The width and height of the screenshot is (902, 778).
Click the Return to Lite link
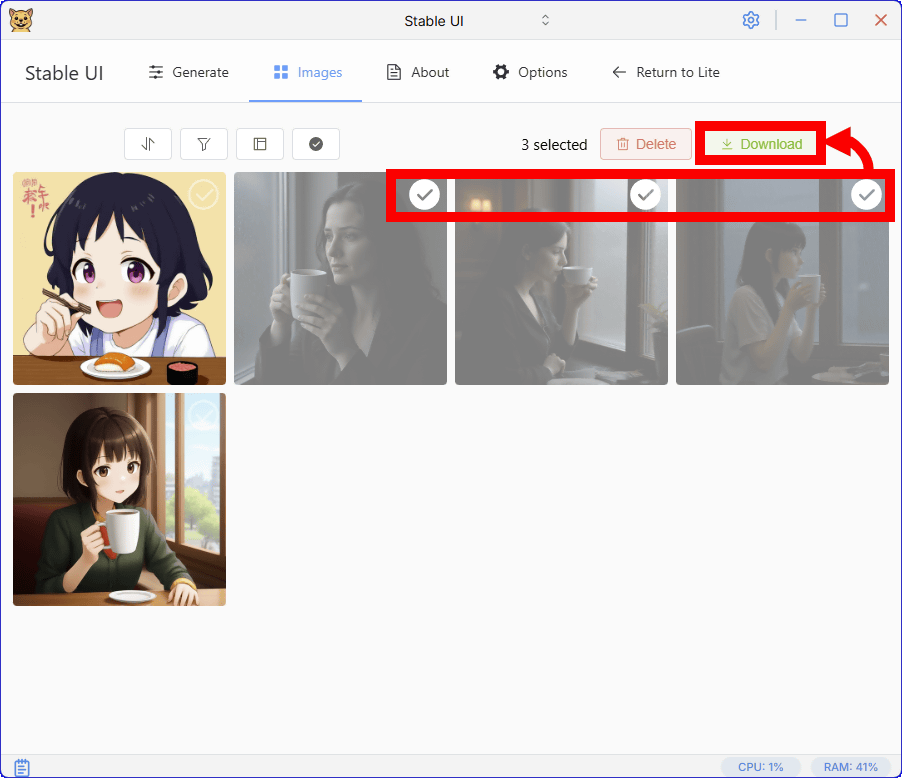coord(666,72)
